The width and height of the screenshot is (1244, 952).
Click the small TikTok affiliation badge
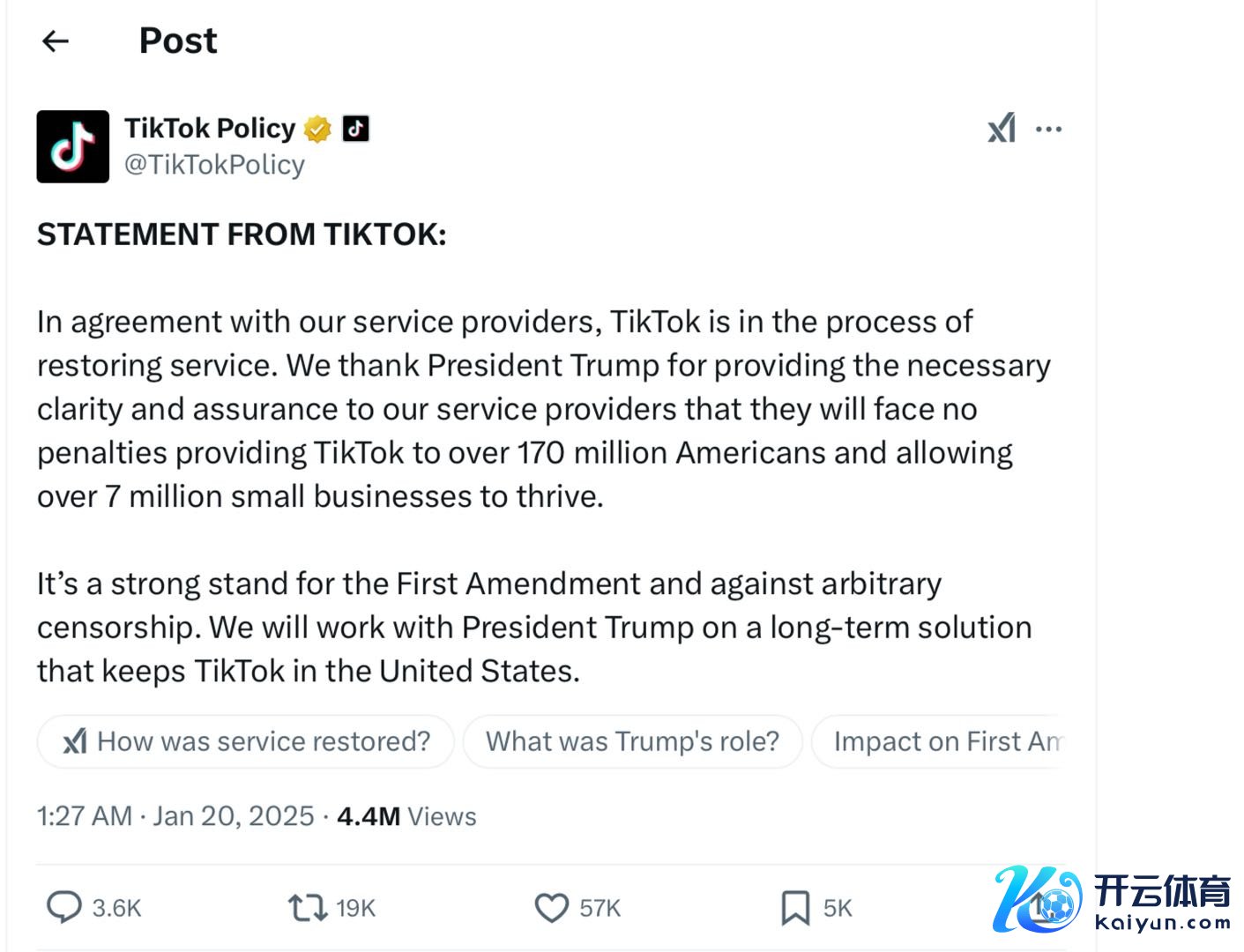pyautogui.click(x=355, y=129)
